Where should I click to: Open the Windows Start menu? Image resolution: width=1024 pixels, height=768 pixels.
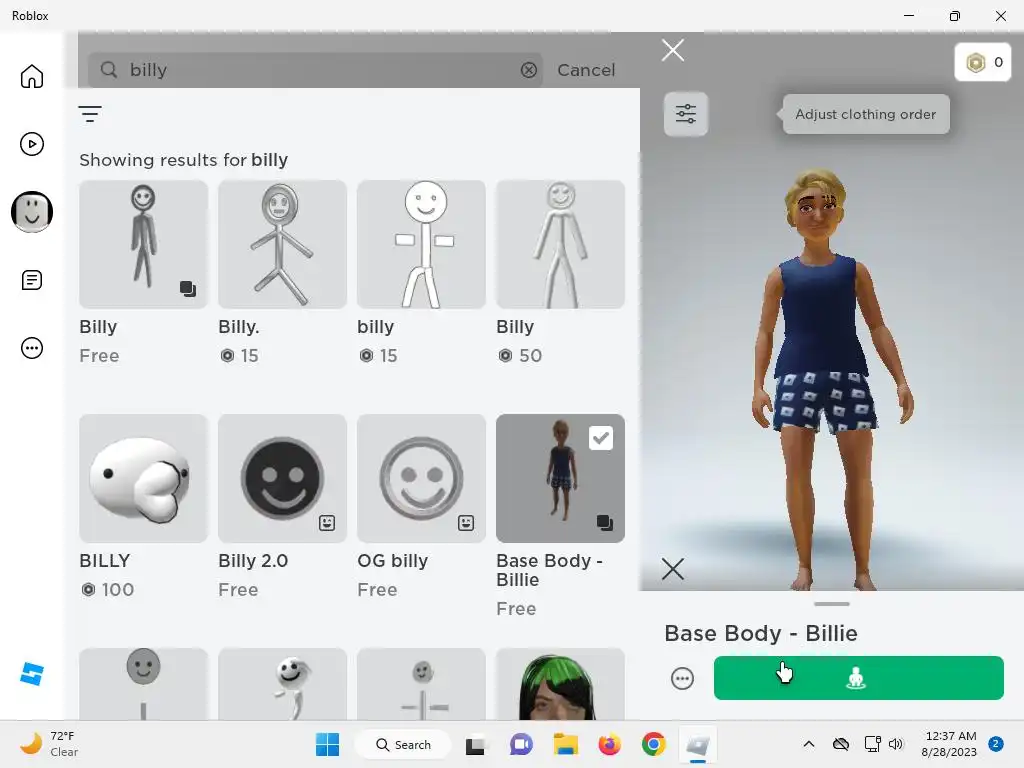[327, 744]
